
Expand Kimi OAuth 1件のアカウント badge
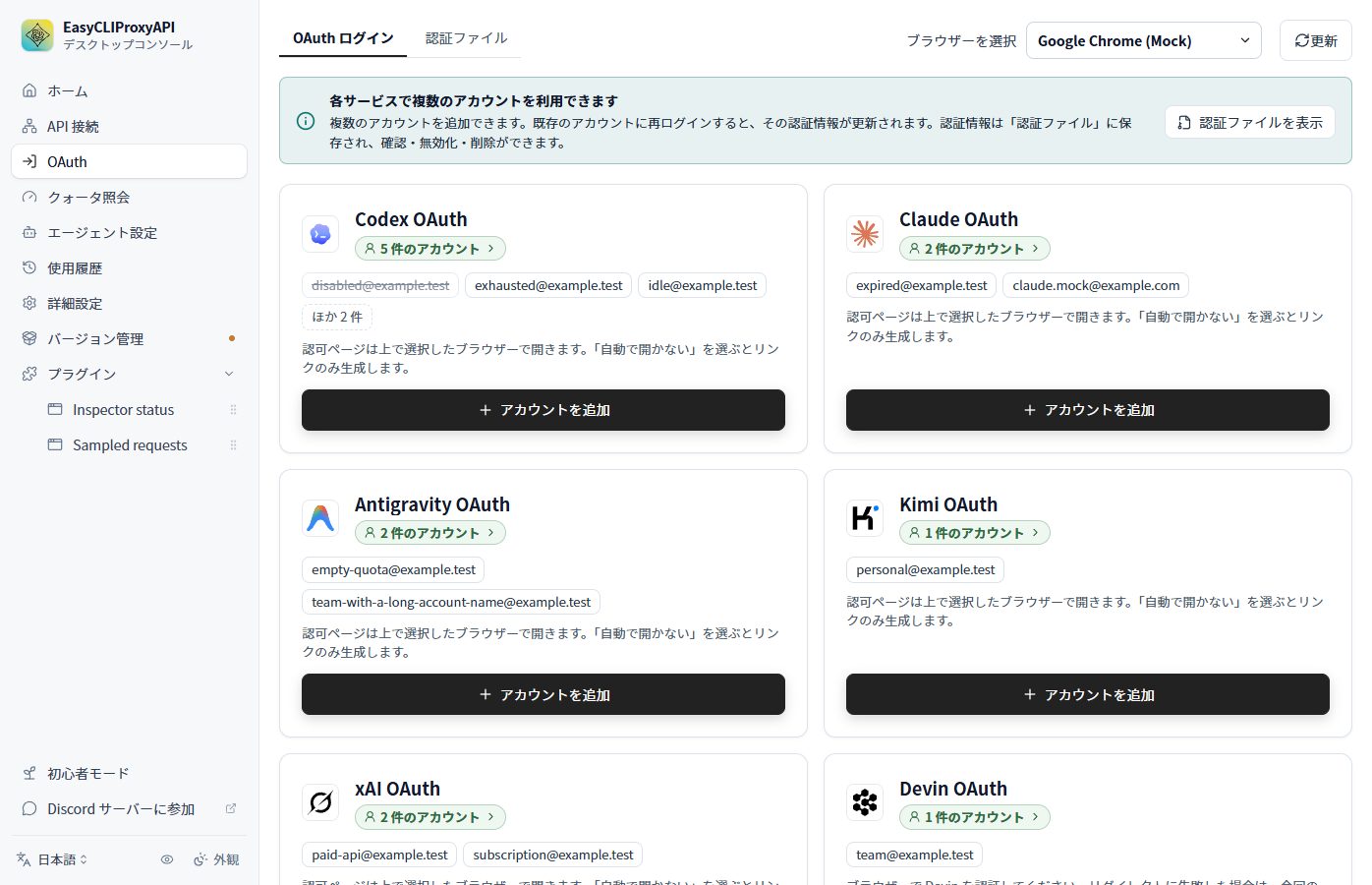pos(975,533)
